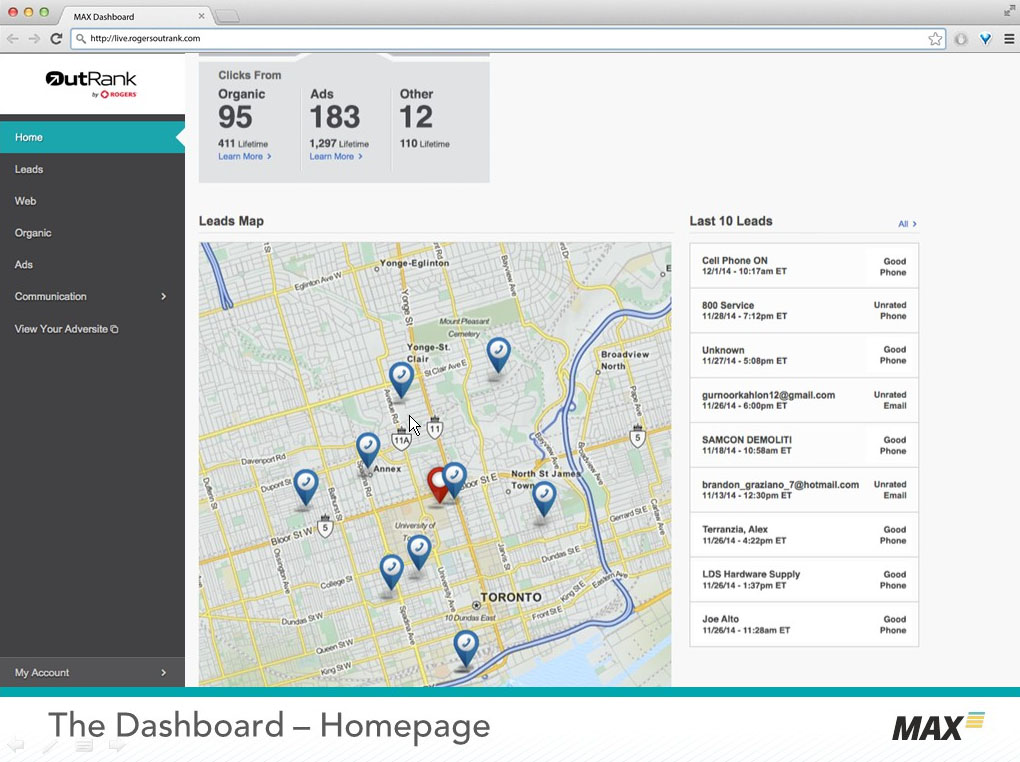Screen dimensions: 1020x762
Task: Click the phone pin near Yonge-St. Clair
Action: (401, 380)
